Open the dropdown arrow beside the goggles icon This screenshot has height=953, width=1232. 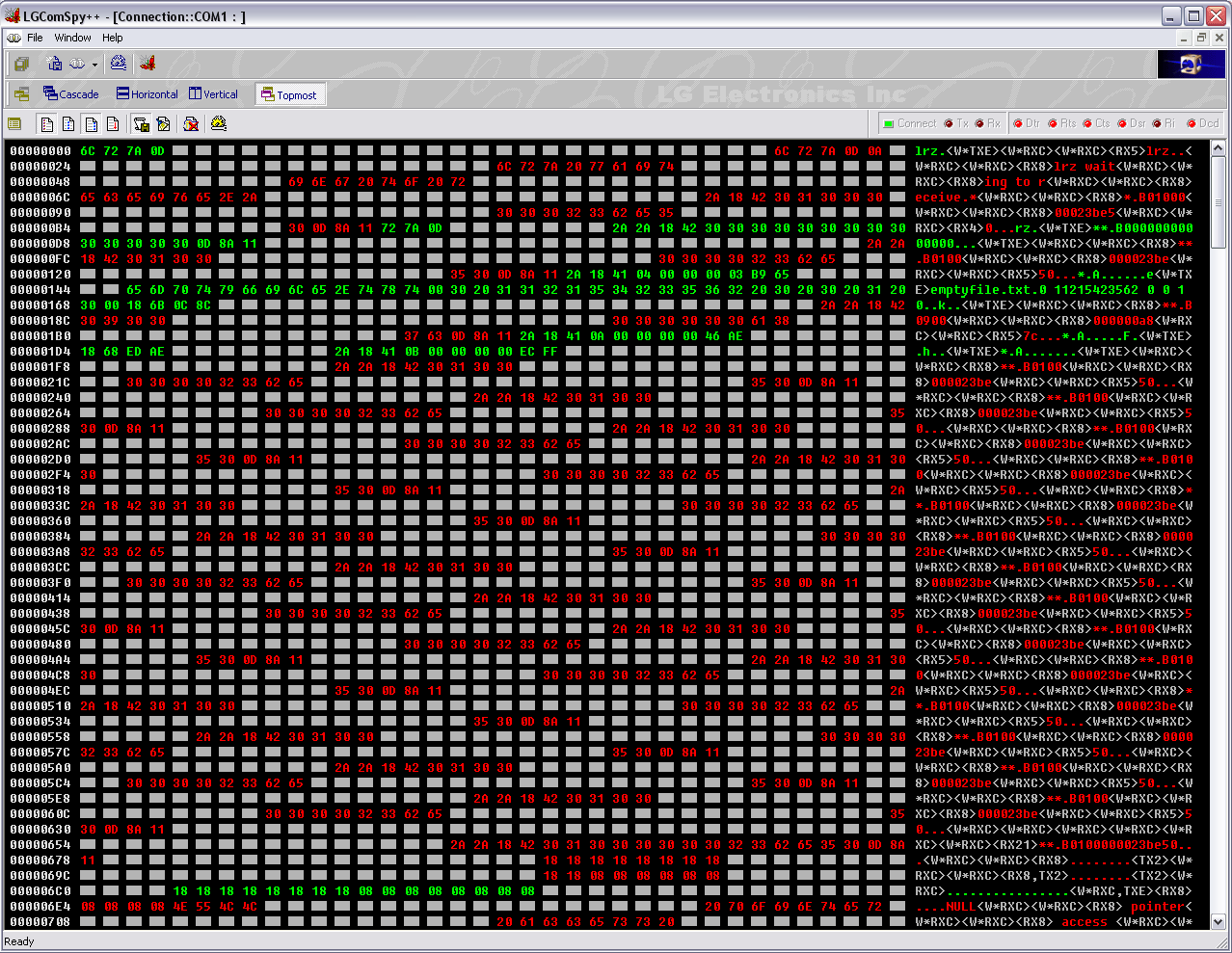click(94, 65)
